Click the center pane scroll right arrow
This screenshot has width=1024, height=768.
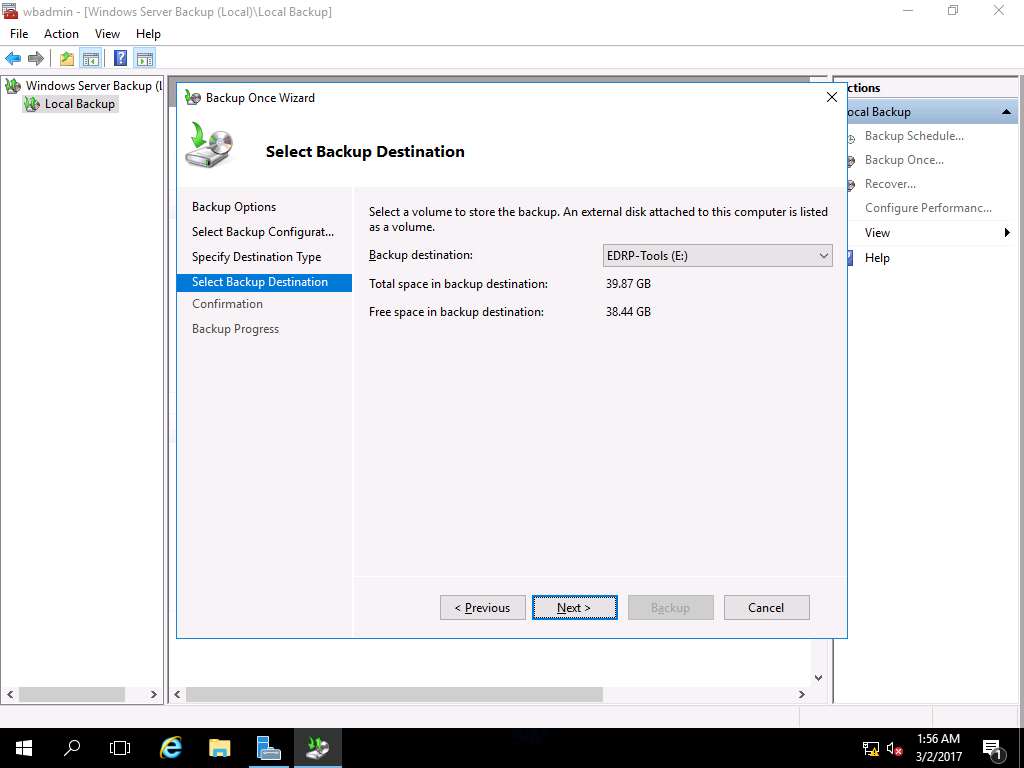801,694
